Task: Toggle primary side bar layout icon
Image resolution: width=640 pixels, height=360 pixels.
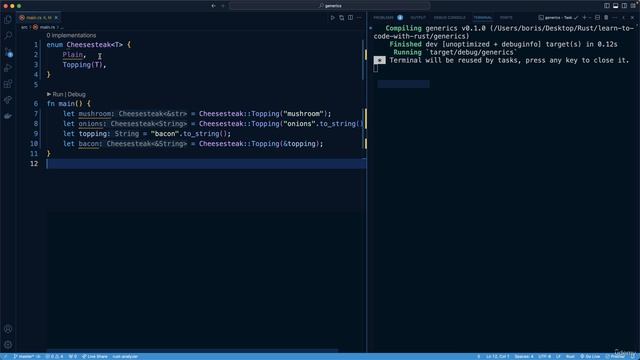Action: pyautogui.click(x=607, y=6)
